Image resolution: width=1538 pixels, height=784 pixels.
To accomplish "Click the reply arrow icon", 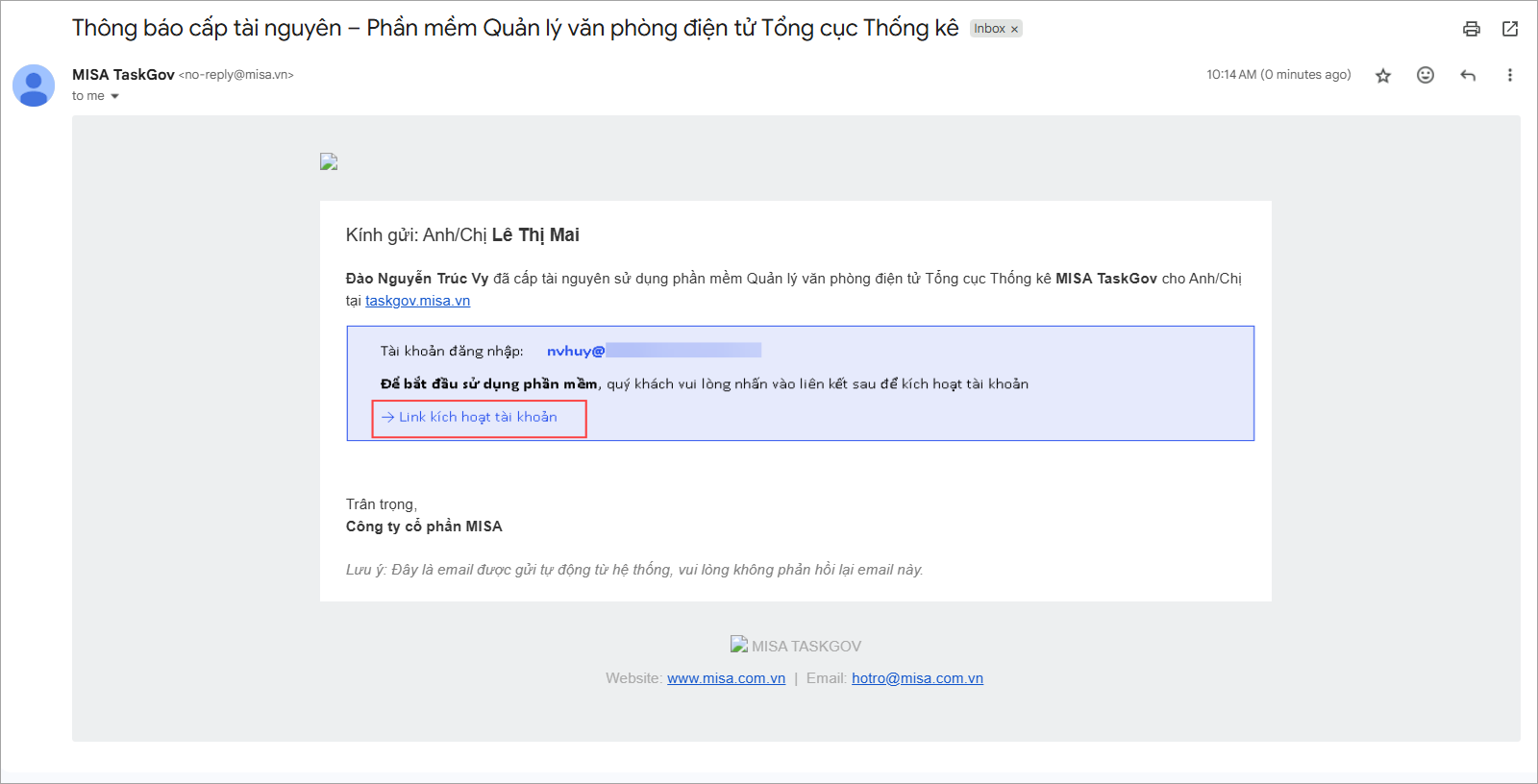I will click(x=1468, y=75).
